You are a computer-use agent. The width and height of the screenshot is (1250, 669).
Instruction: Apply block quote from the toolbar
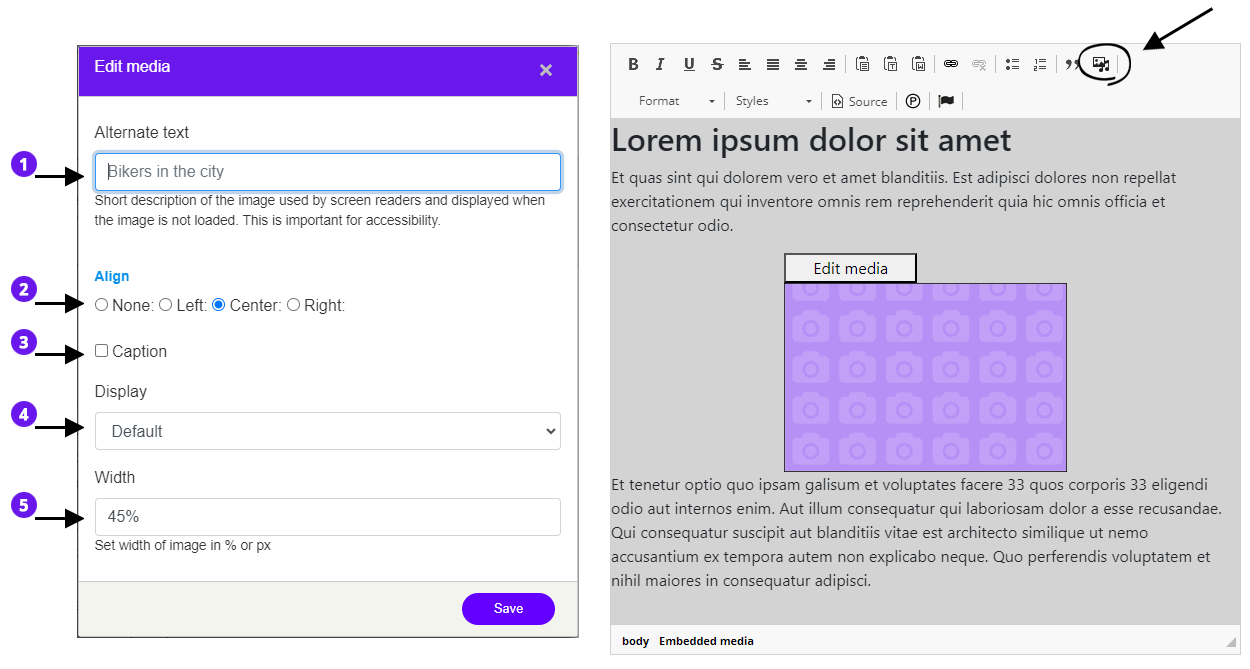pyautogui.click(x=1072, y=64)
